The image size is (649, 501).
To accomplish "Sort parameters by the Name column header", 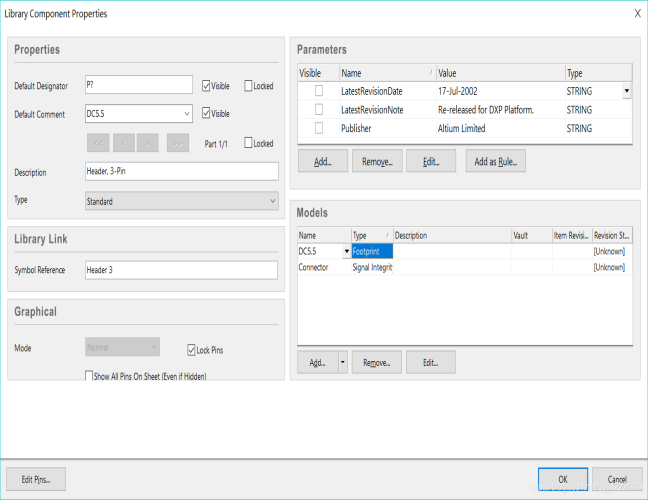I will coord(385,73).
